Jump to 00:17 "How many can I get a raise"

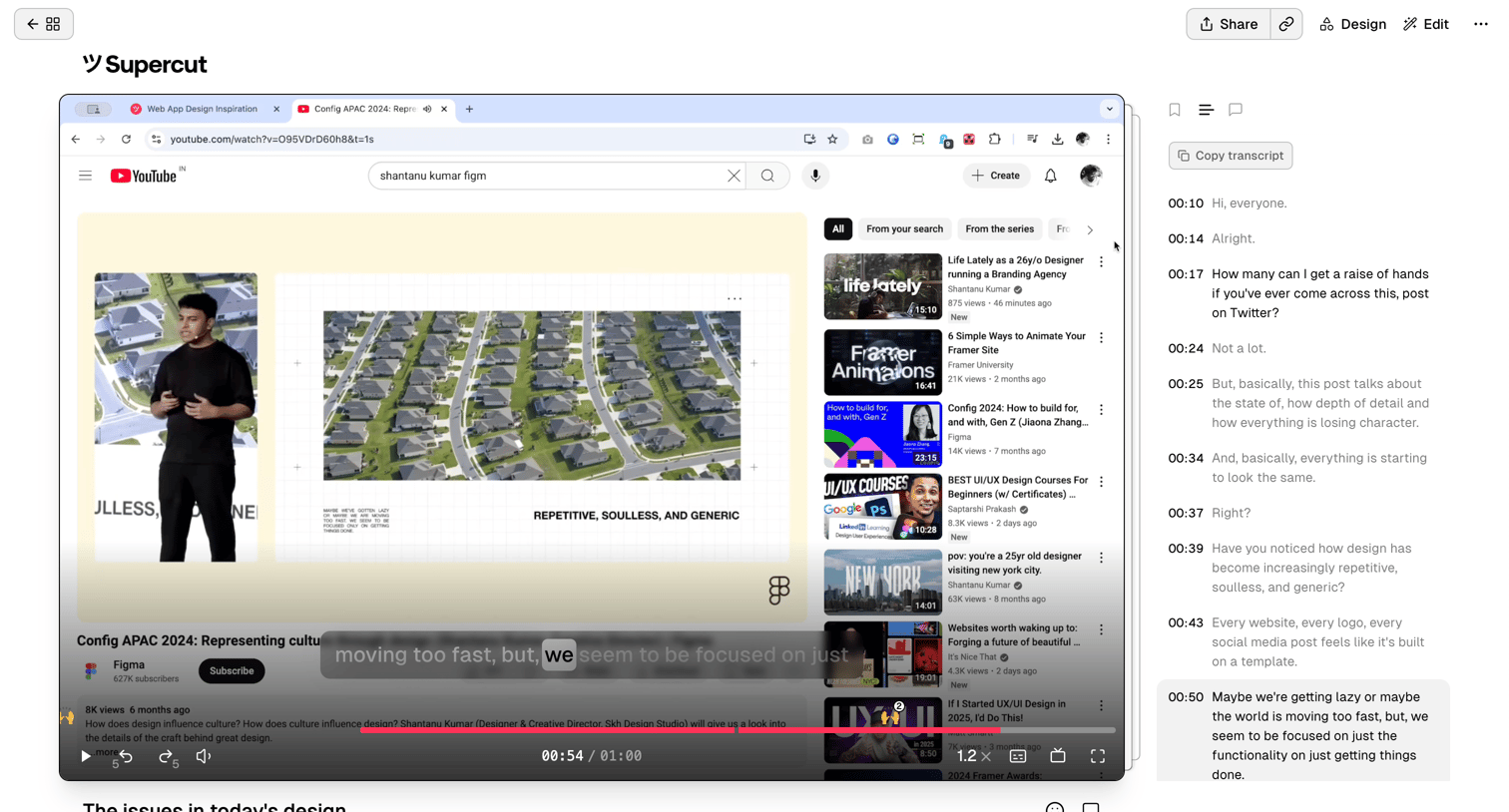point(1303,293)
